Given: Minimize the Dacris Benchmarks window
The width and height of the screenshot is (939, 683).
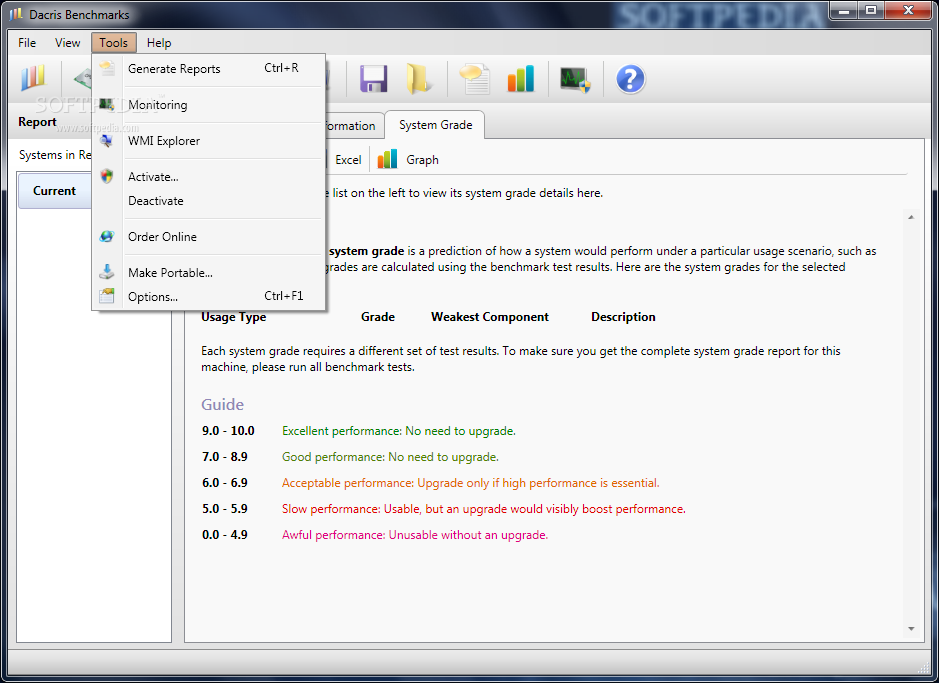Looking at the screenshot, I should click(844, 10).
